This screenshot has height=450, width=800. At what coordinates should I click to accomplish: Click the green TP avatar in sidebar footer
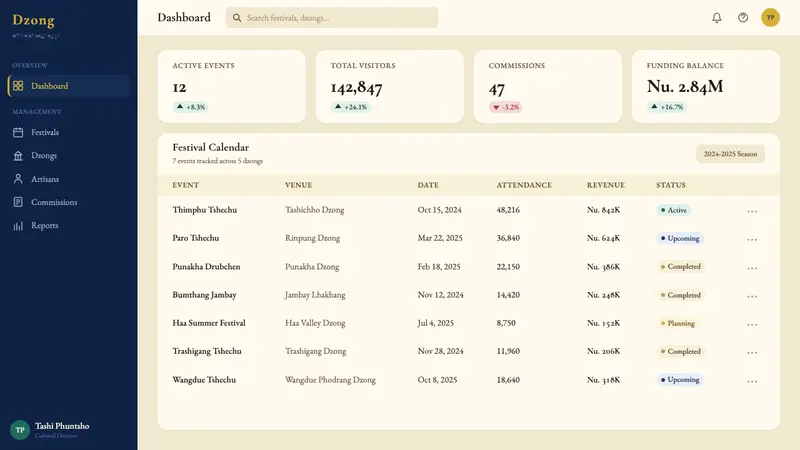click(20, 430)
